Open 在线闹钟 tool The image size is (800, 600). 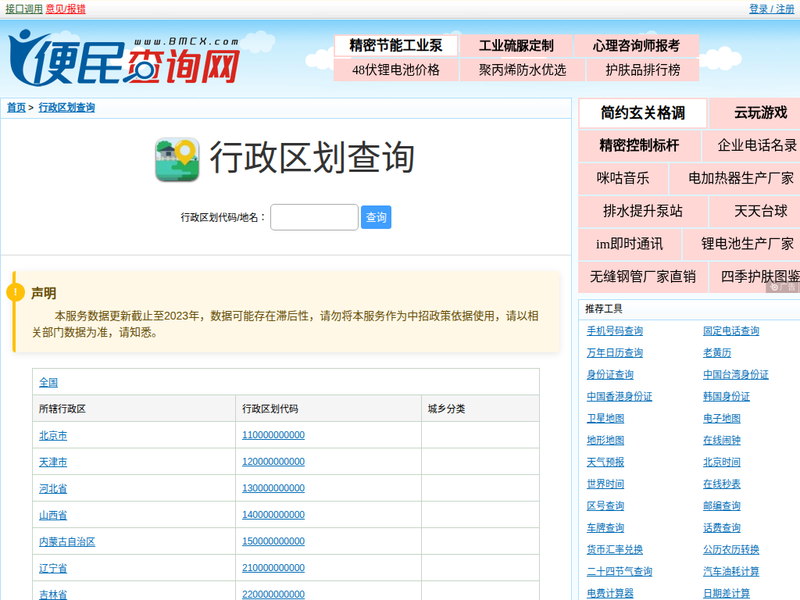pos(722,441)
